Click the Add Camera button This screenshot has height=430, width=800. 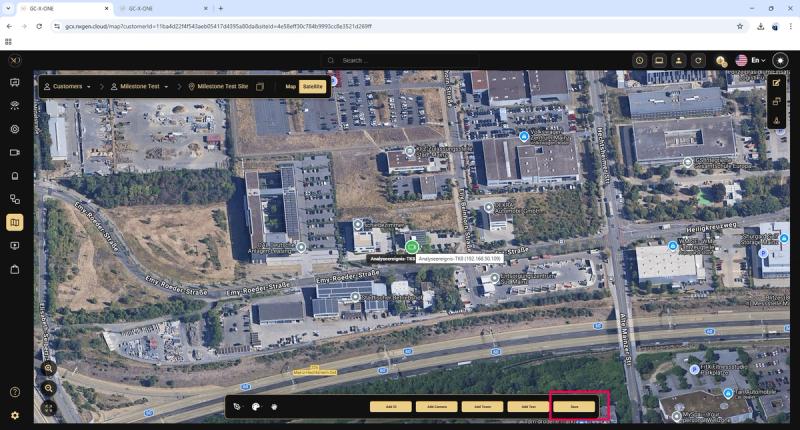(x=437, y=407)
